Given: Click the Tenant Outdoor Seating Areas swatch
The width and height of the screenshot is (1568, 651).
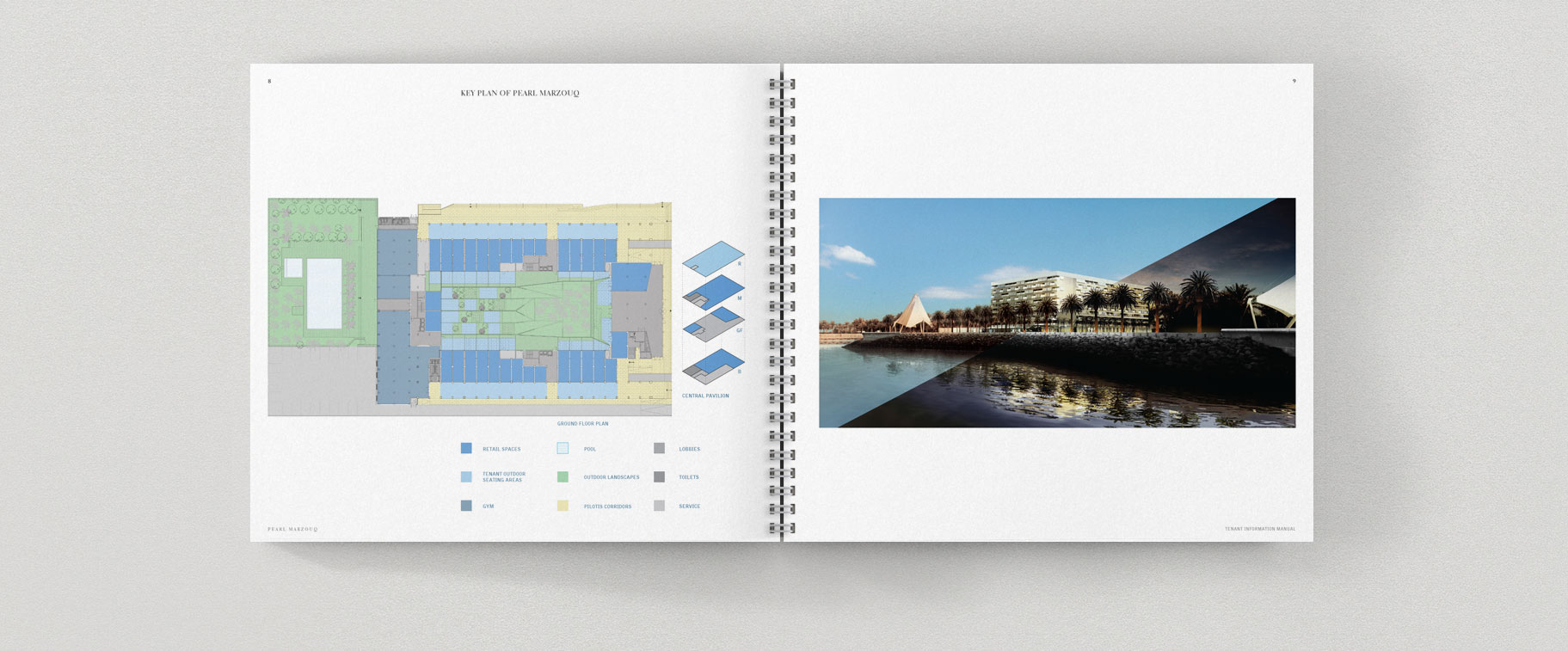Looking at the screenshot, I should [466, 476].
